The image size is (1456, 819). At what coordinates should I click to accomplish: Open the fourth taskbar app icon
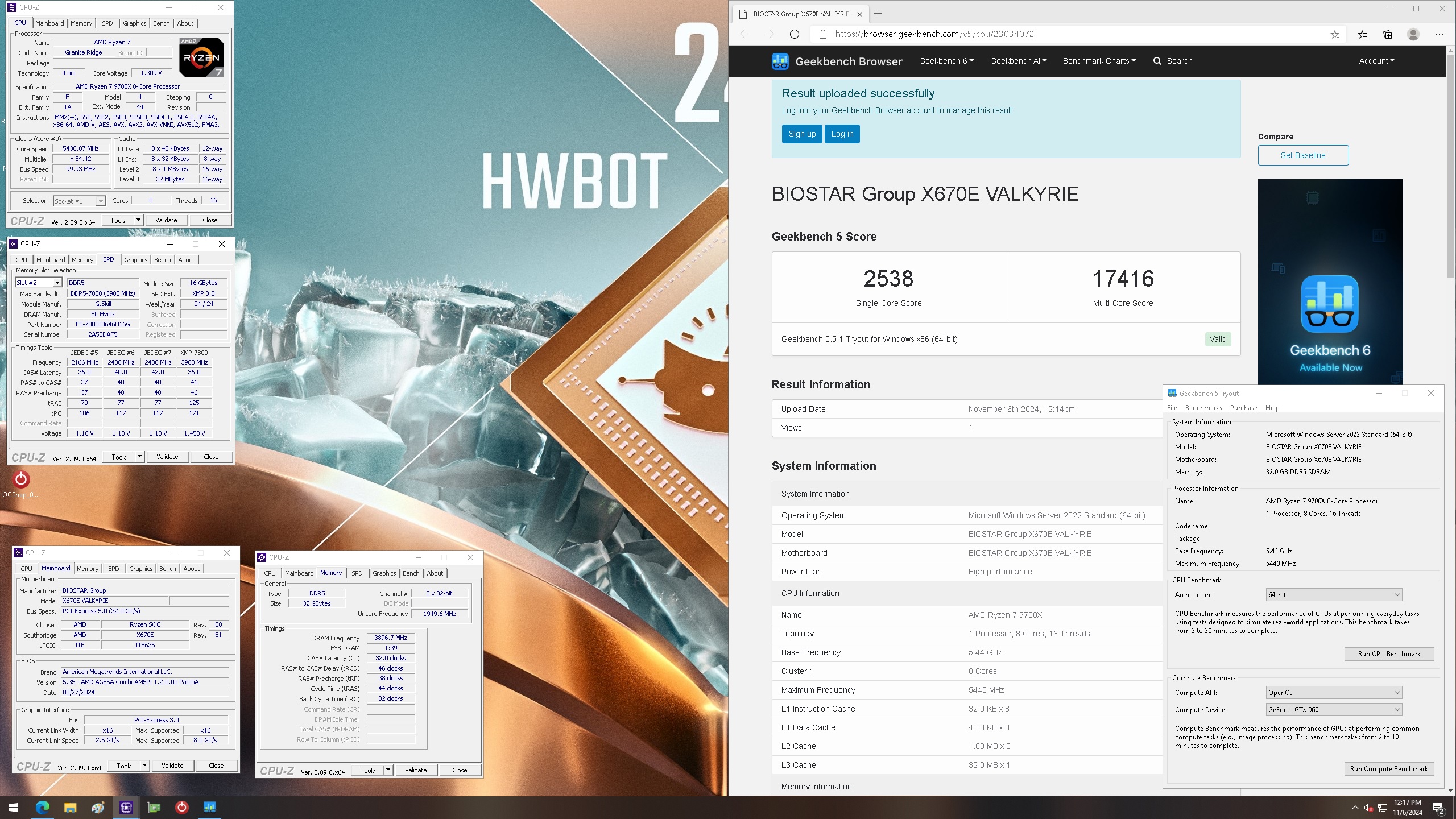pos(98,807)
